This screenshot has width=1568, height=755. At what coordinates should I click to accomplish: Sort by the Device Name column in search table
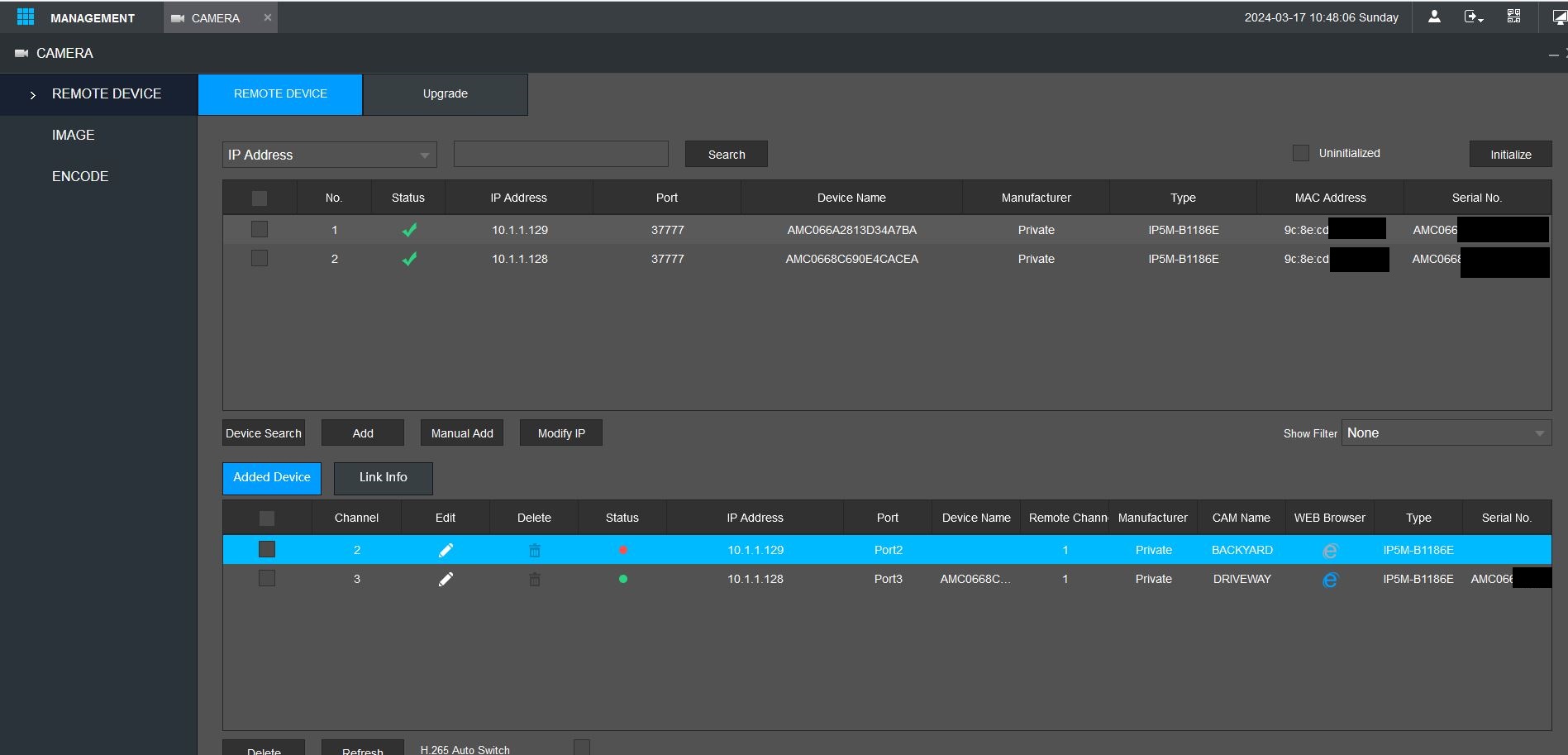click(x=851, y=198)
